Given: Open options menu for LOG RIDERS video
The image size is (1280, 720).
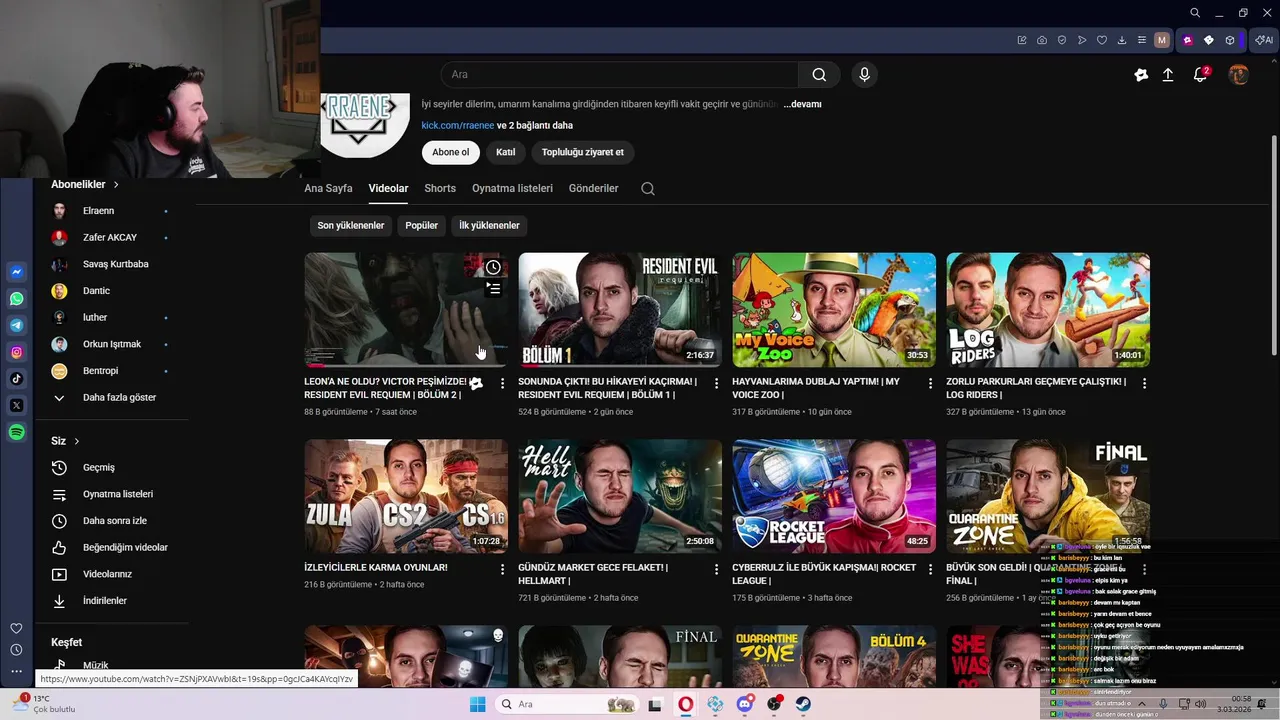Looking at the screenshot, I should click(x=1144, y=383).
